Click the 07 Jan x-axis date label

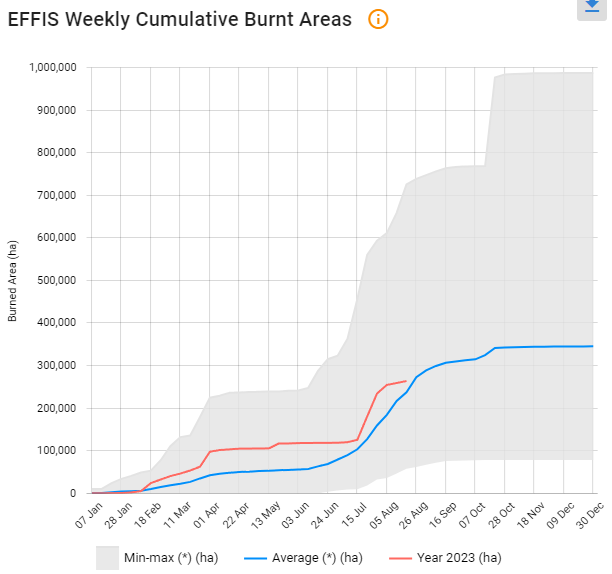89,515
